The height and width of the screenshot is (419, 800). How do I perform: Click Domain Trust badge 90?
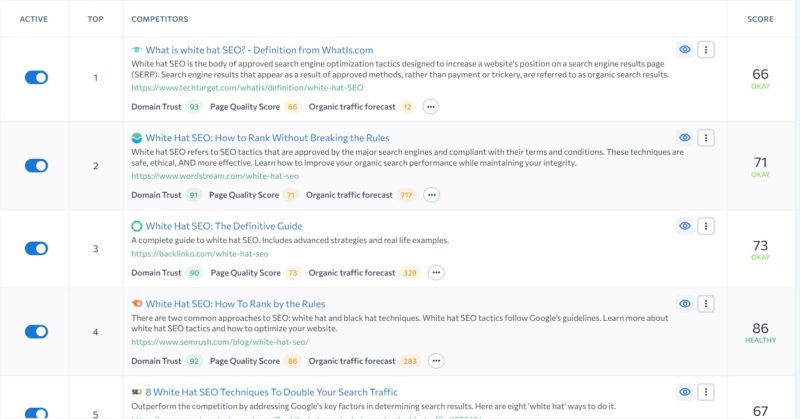point(194,273)
